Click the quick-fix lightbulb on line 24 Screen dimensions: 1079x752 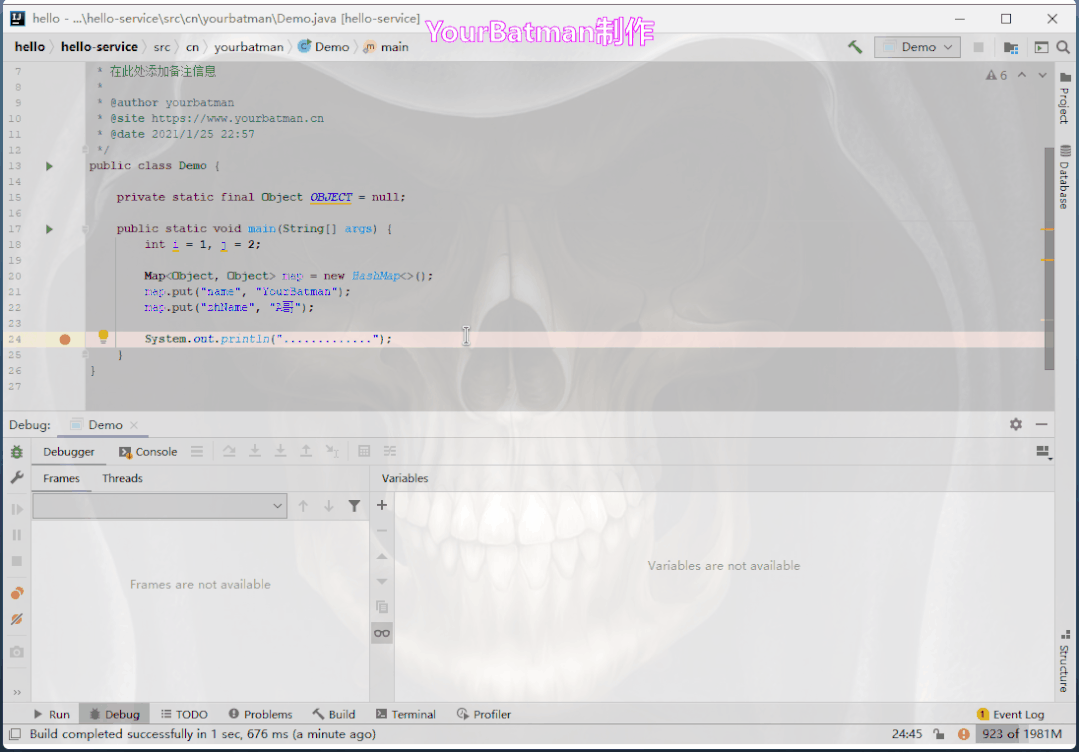pyautogui.click(x=102, y=338)
